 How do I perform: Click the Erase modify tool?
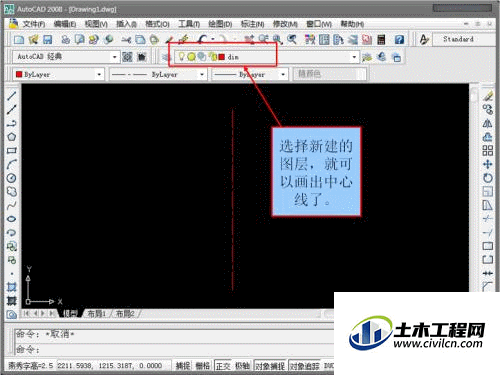(488, 96)
